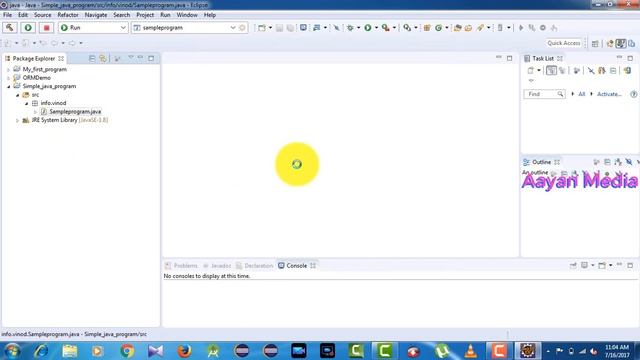Expand the My_first_program project
640x360 pixels.
tap(8, 70)
